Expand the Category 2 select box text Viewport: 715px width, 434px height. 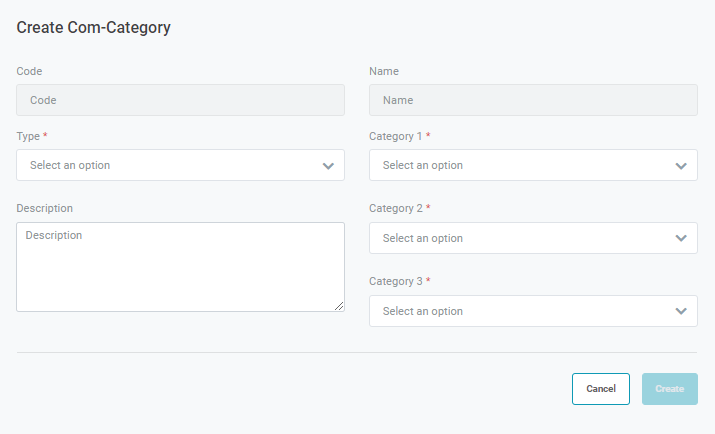click(423, 238)
